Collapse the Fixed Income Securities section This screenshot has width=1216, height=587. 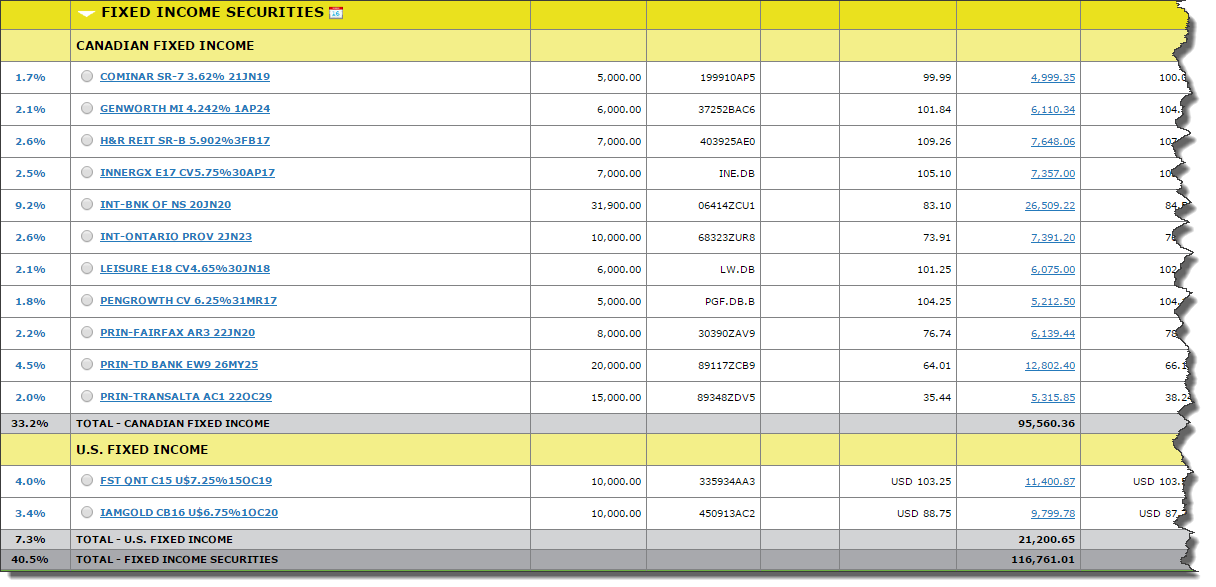click(86, 13)
